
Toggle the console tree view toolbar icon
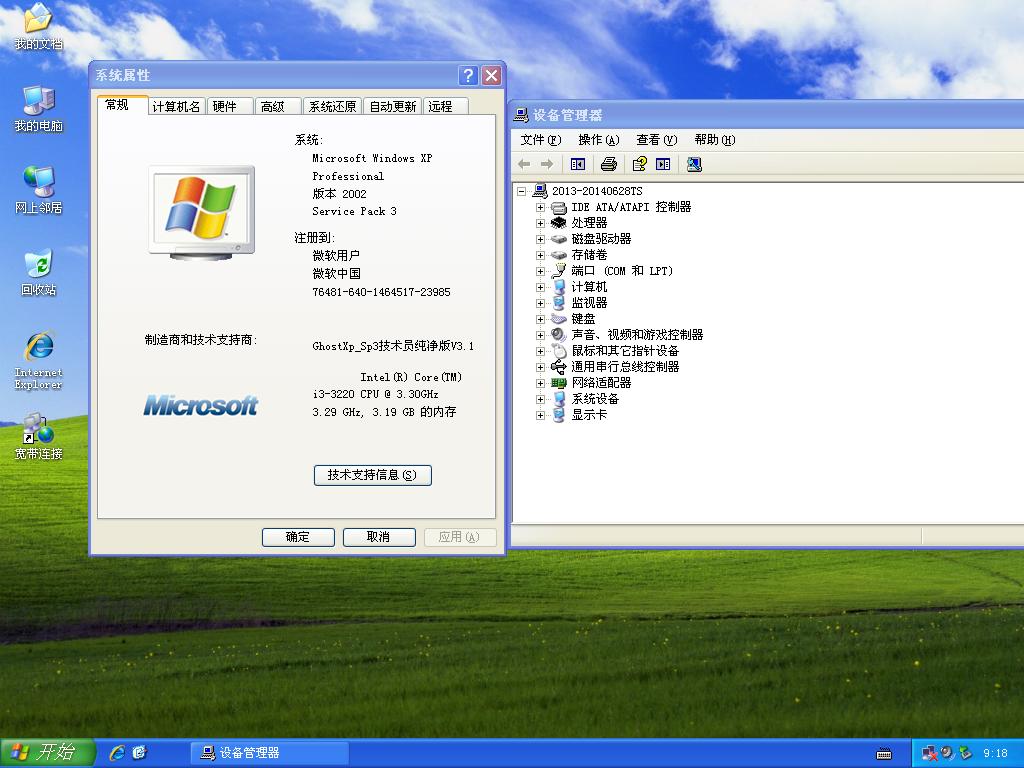pos(578,165)
